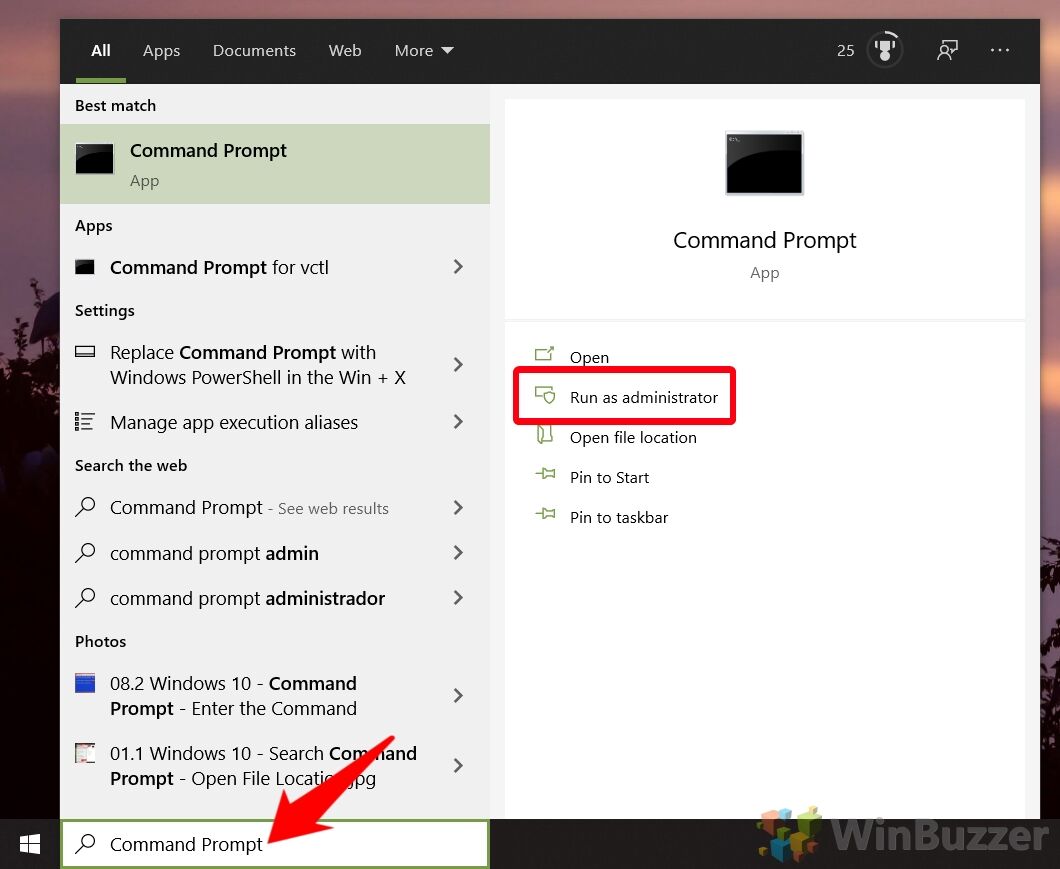The height and width of the screenshot is (869, 1060).
Task: Click the taskbar search input field
Action: point(275,844)
